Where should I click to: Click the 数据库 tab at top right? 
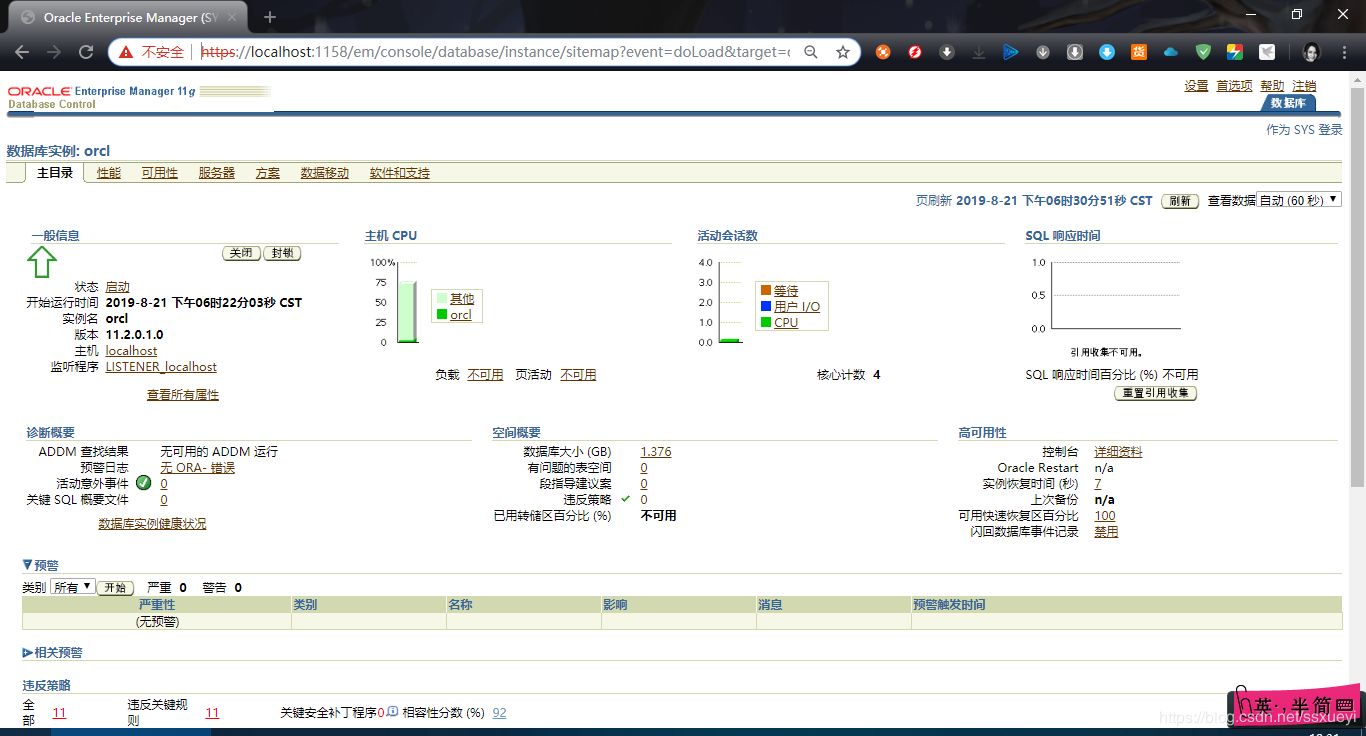(1288, 103)
